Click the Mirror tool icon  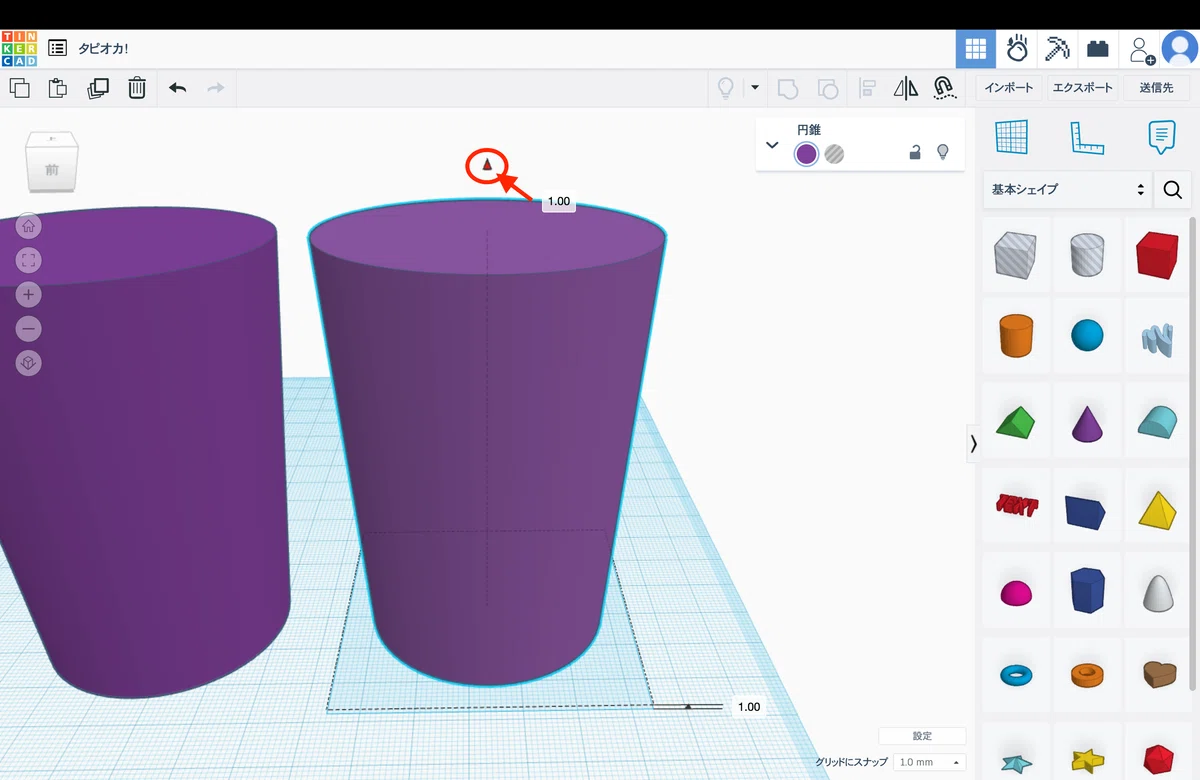coord(906,88)
